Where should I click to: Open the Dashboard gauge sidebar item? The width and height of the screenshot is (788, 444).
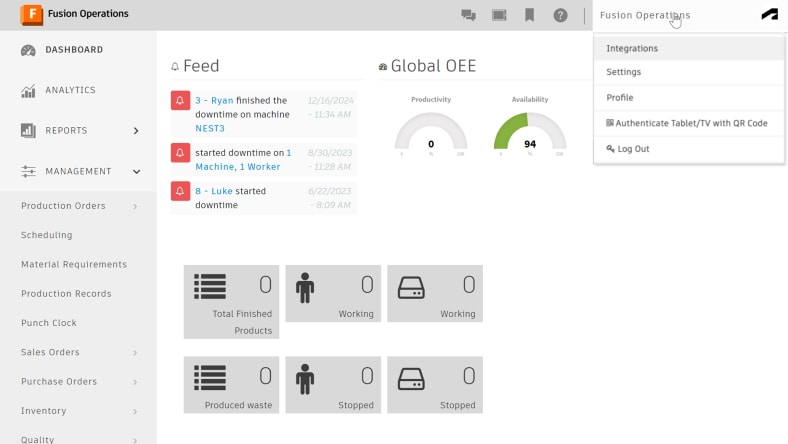click(x=62, y=50)
